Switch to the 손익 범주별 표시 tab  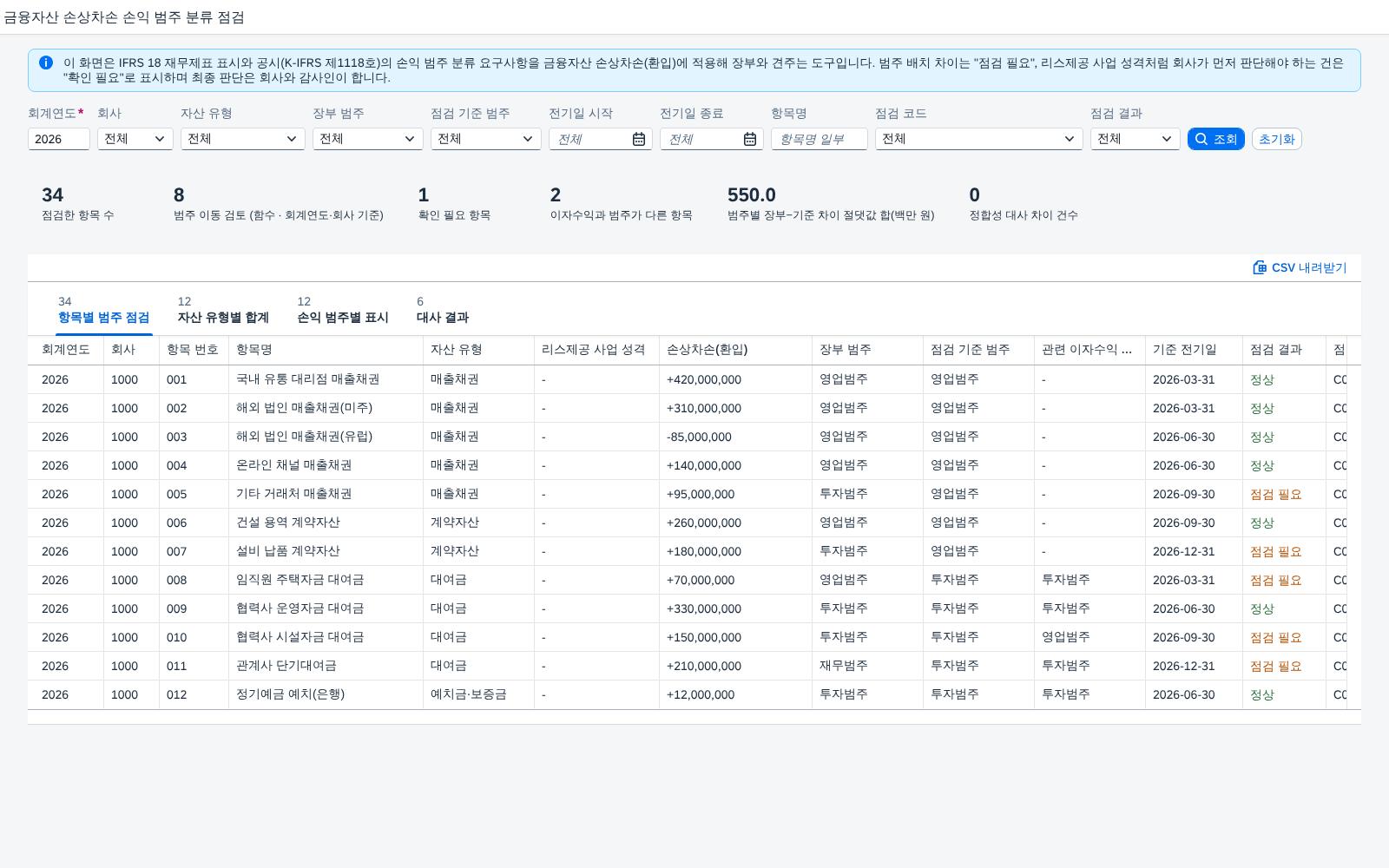[x=343, y=310]
